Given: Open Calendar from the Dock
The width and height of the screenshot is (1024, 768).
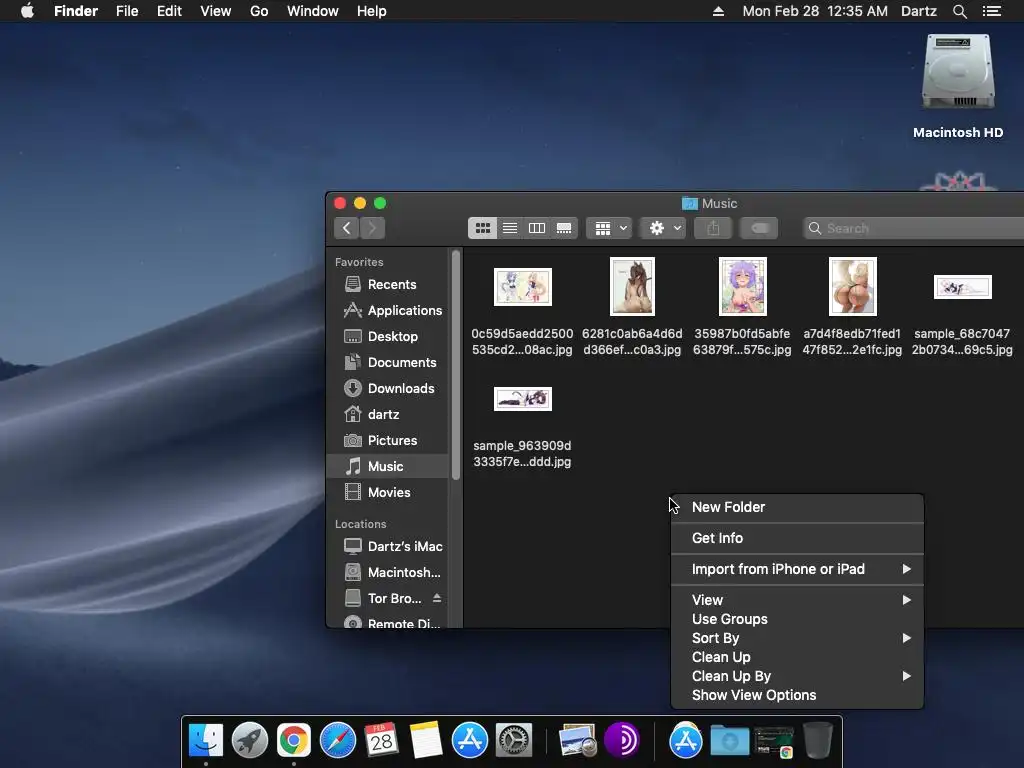Looking at the screenshot, I should point(381,740).
